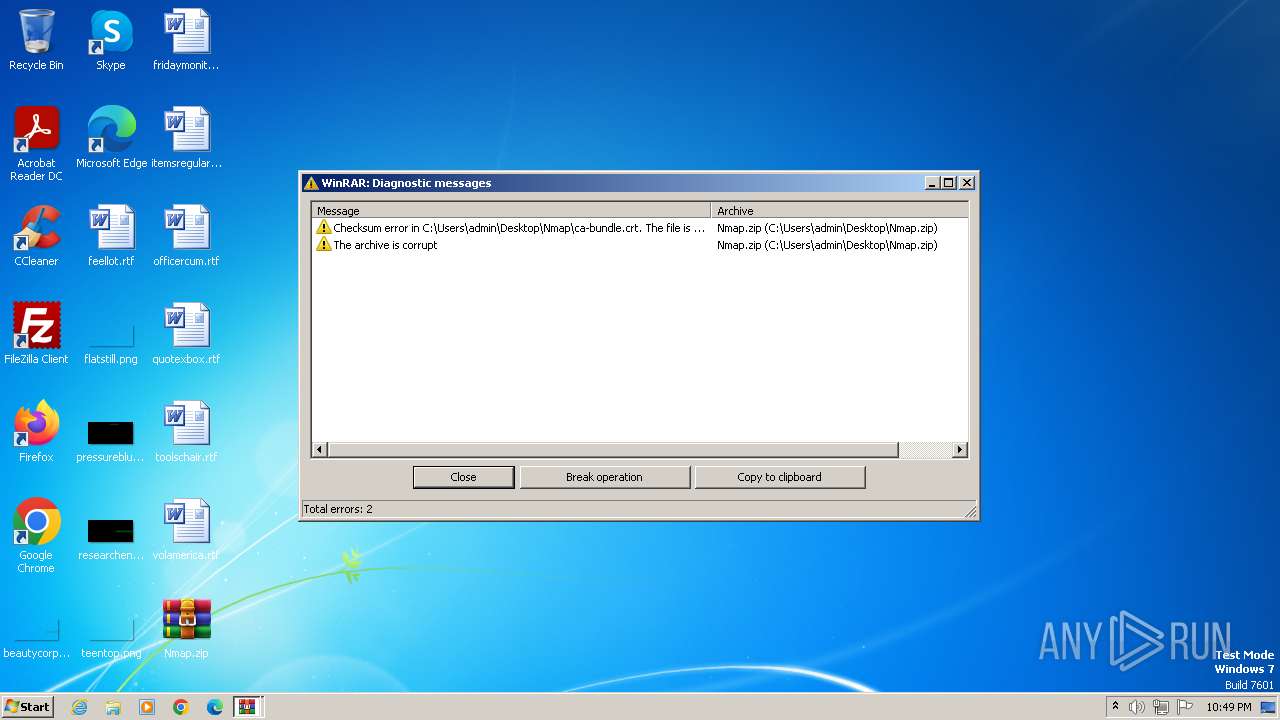Launch the Microsoft Edge desktop shortcut
Viewport: 1280px width, 720px height.
click(111, 138)
